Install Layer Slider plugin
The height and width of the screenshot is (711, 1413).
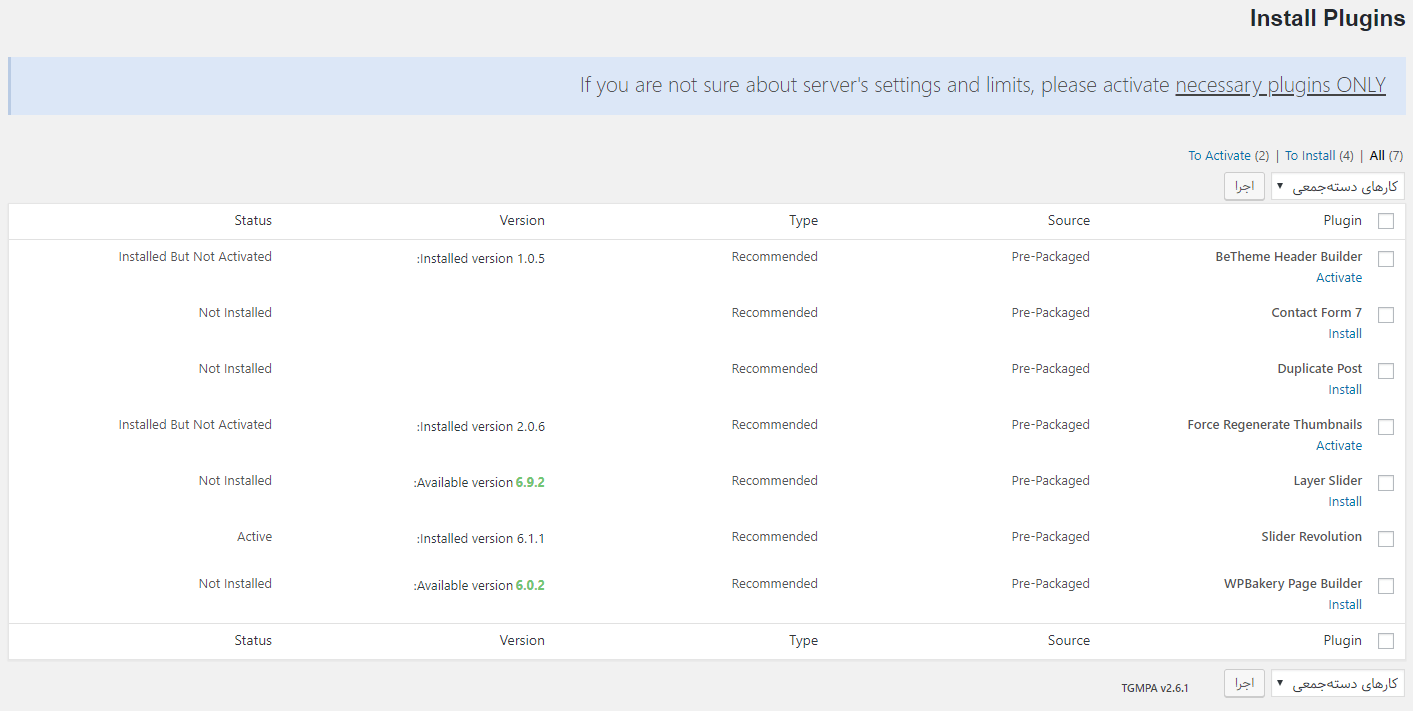pyautogui.click(x=1345, y=502)
